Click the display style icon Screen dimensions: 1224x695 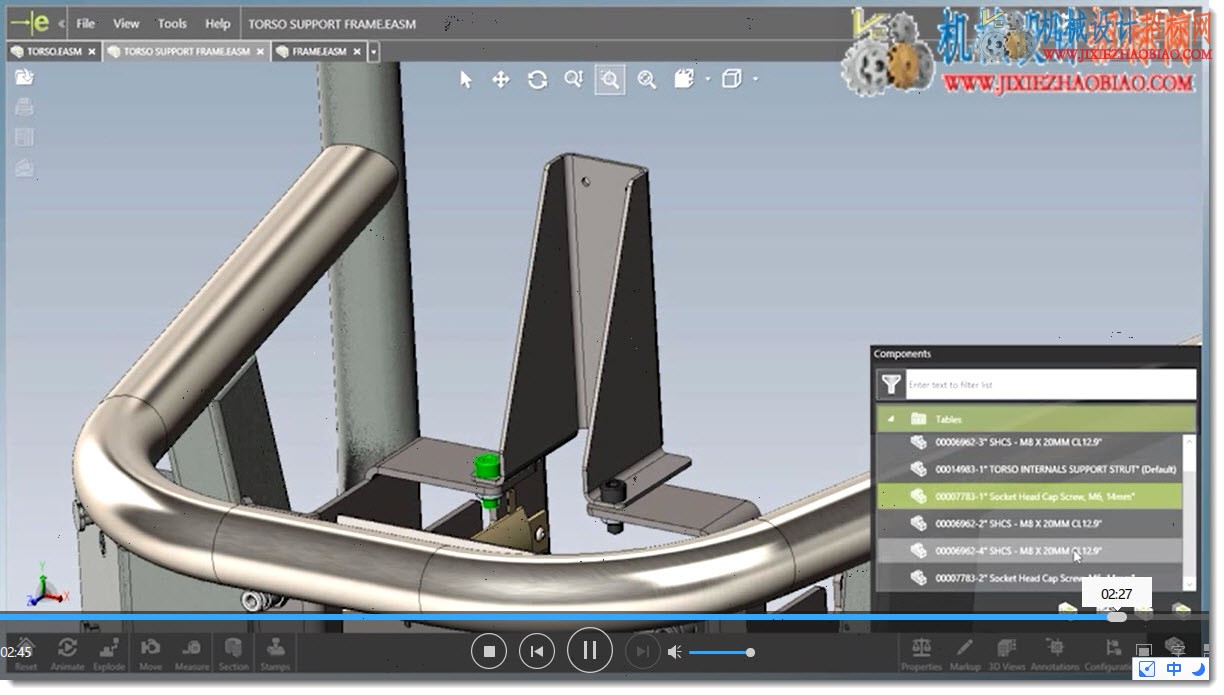(x=684, y=79)
